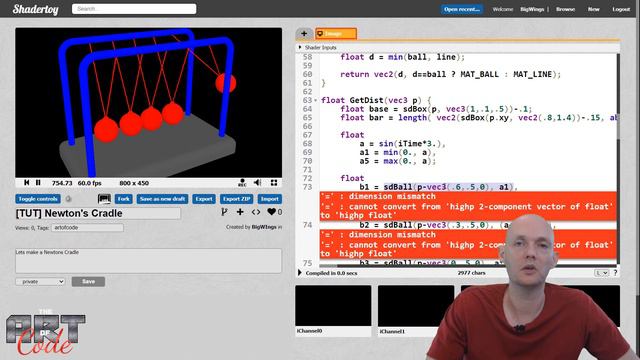
Task: Click the Export ZIP button
Action: (x=236, y=199)
